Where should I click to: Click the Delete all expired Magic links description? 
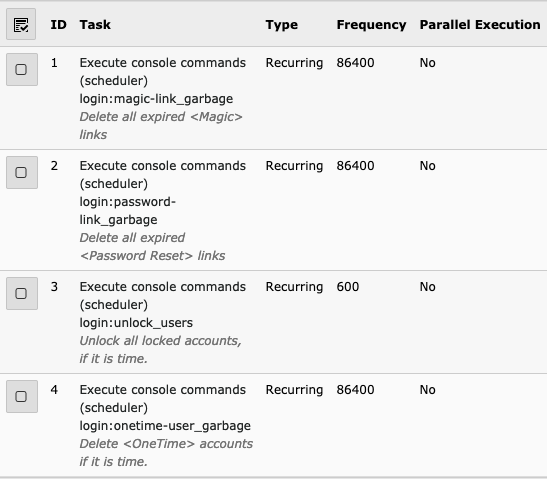161,126
